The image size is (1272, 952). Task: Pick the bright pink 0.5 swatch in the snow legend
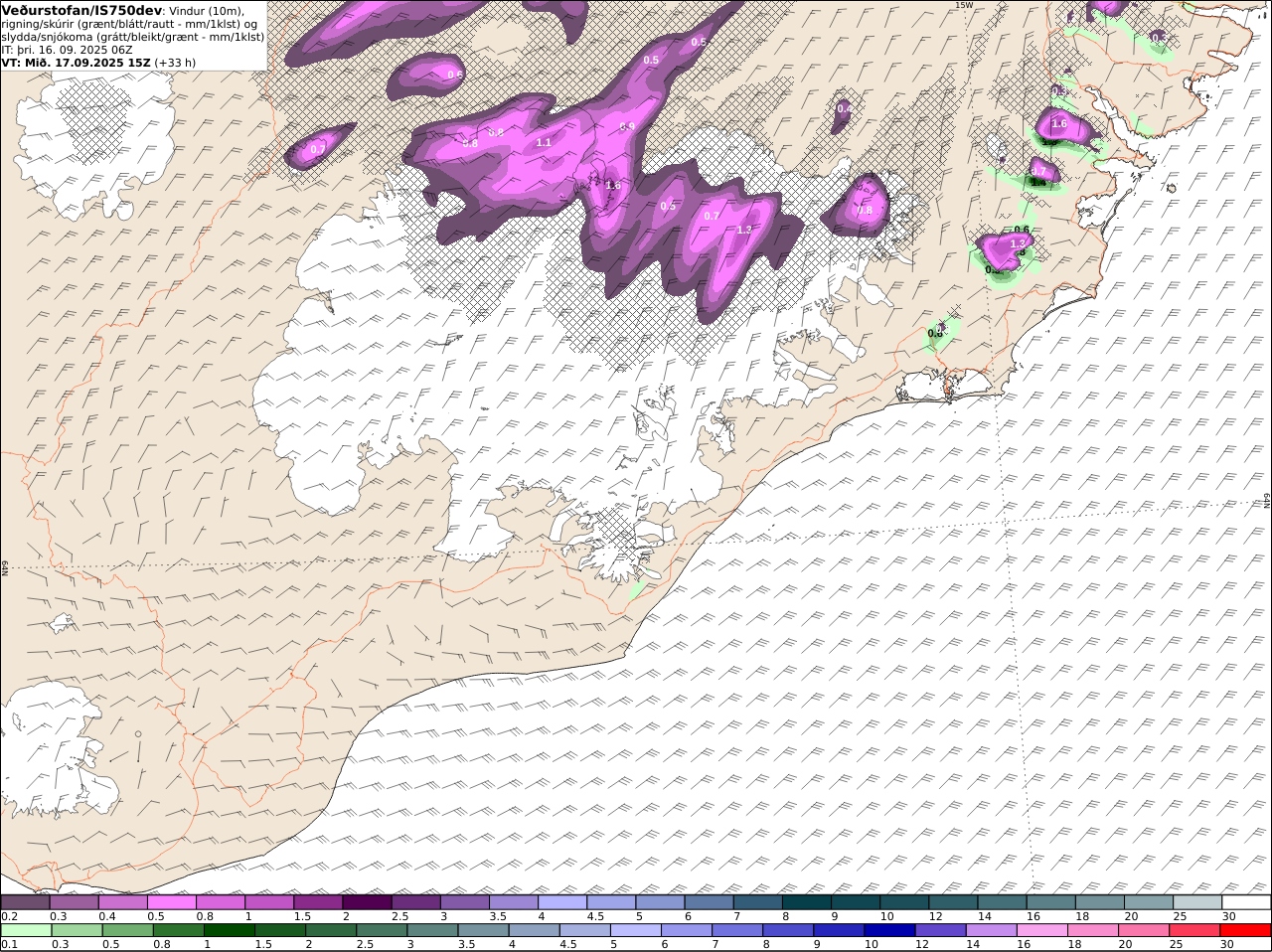point(171,902)
